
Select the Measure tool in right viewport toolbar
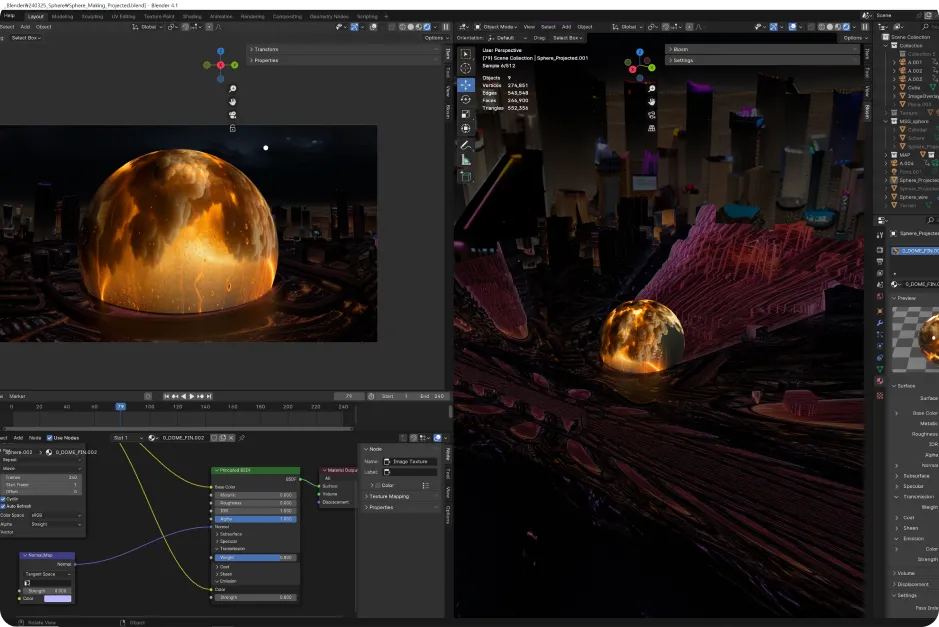[x=465, y=159]
